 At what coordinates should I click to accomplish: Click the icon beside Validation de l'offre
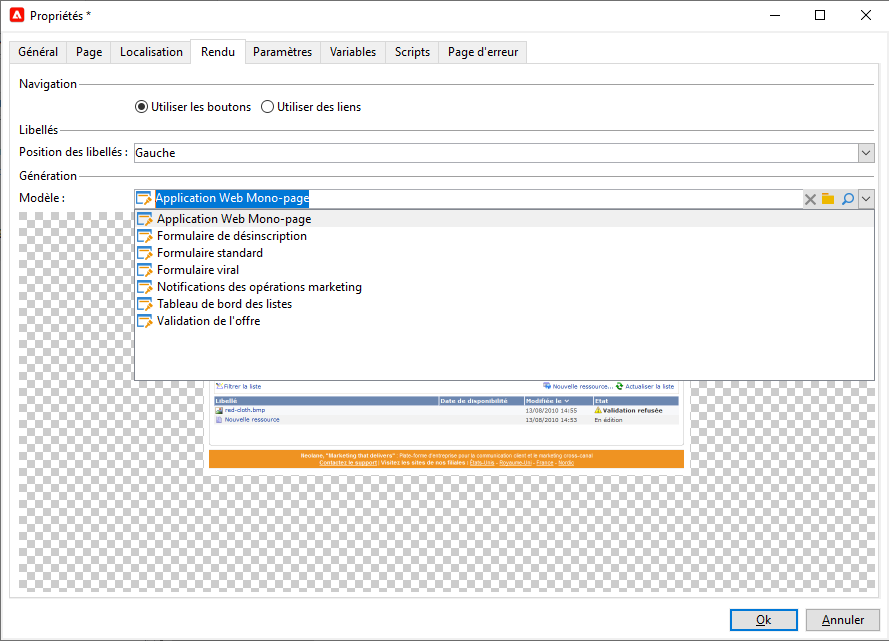point(145,321)
